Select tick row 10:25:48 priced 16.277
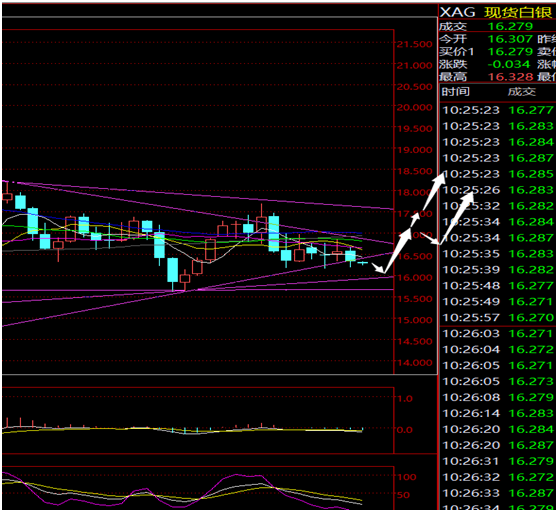The image size is (558, 512). point(498,286)
